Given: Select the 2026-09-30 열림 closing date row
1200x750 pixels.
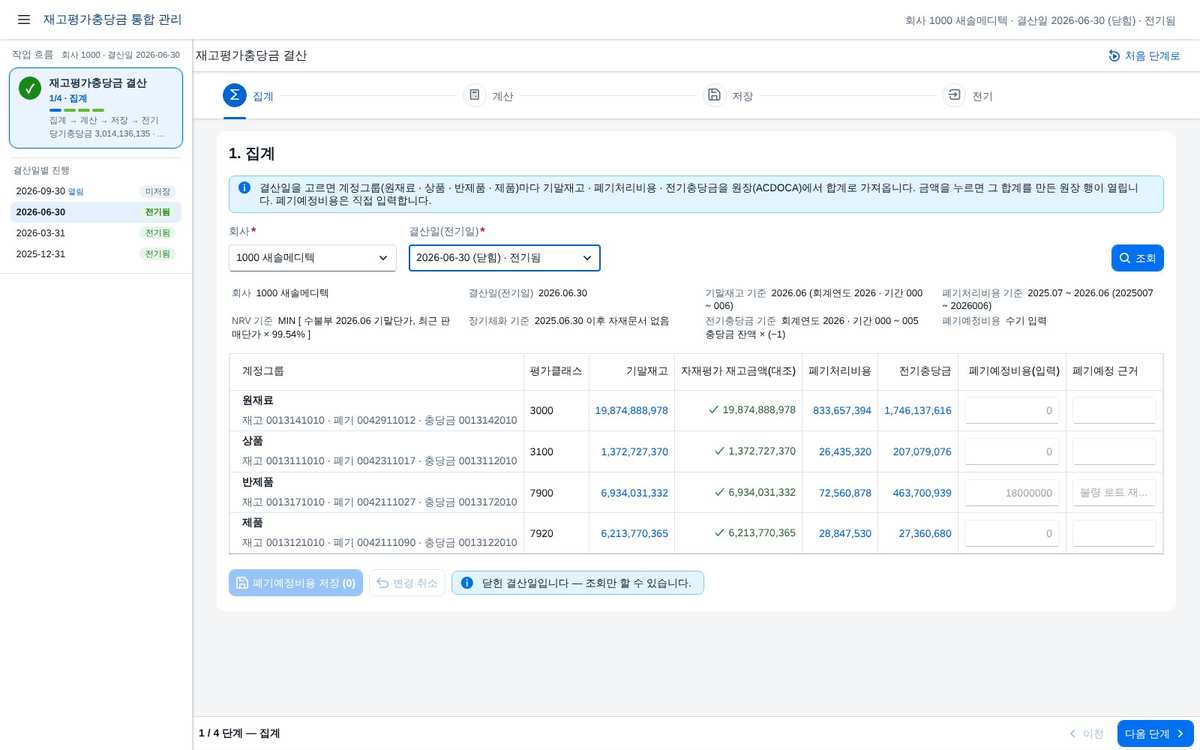Looking at the screenshot, I should coord(96,191).
